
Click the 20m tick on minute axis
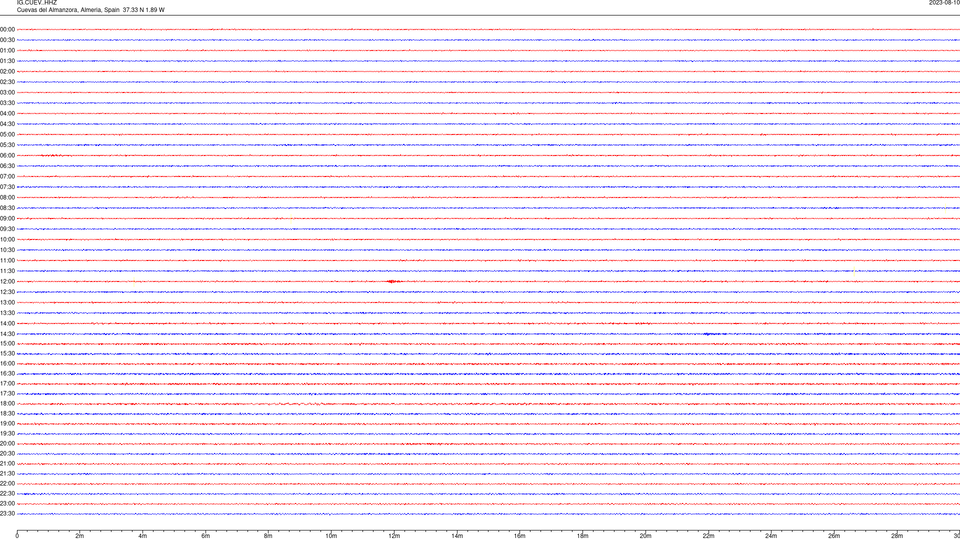point(645,536)
